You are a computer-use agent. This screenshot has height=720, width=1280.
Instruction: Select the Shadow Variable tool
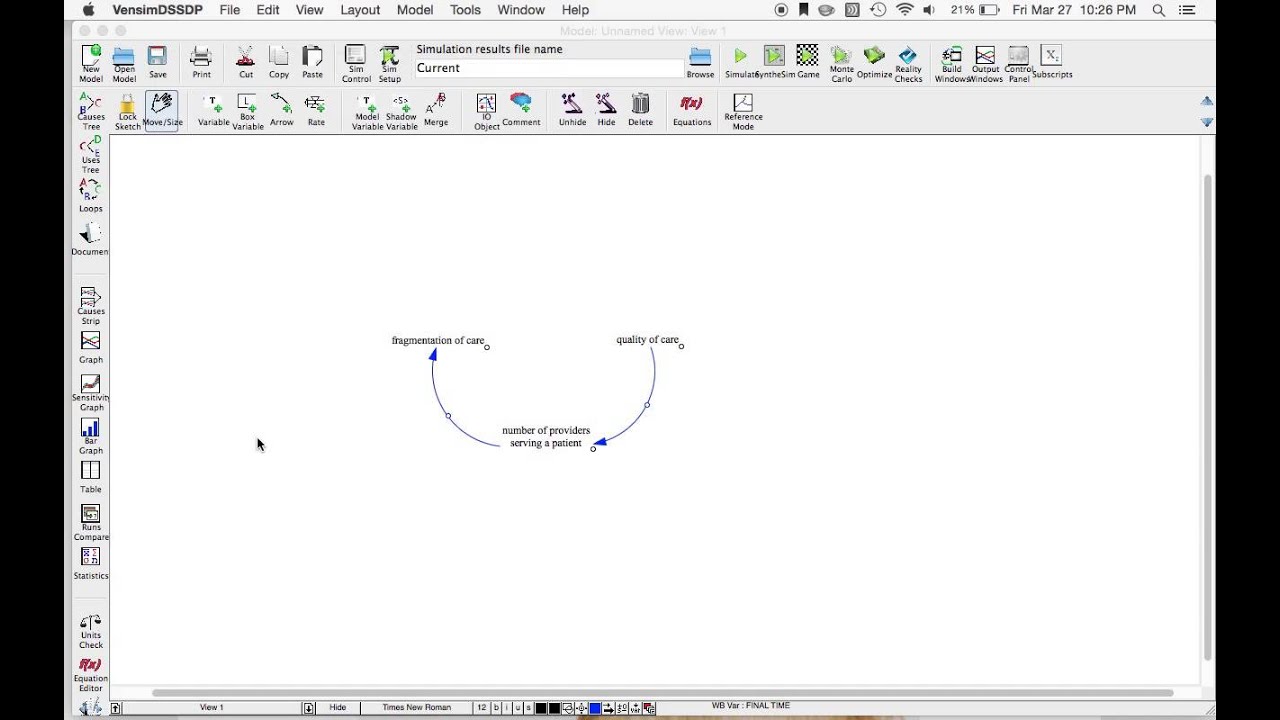point(401,111)
